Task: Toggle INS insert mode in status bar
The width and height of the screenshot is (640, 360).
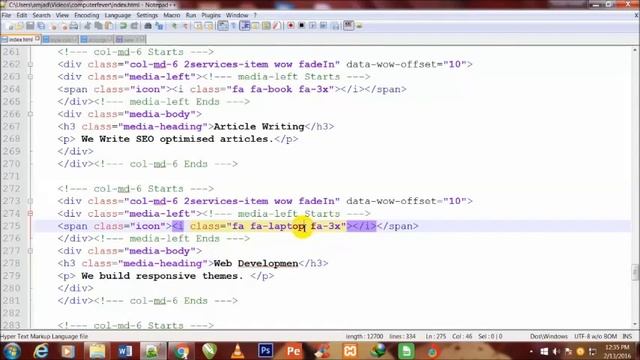Action: pos(627,336)
